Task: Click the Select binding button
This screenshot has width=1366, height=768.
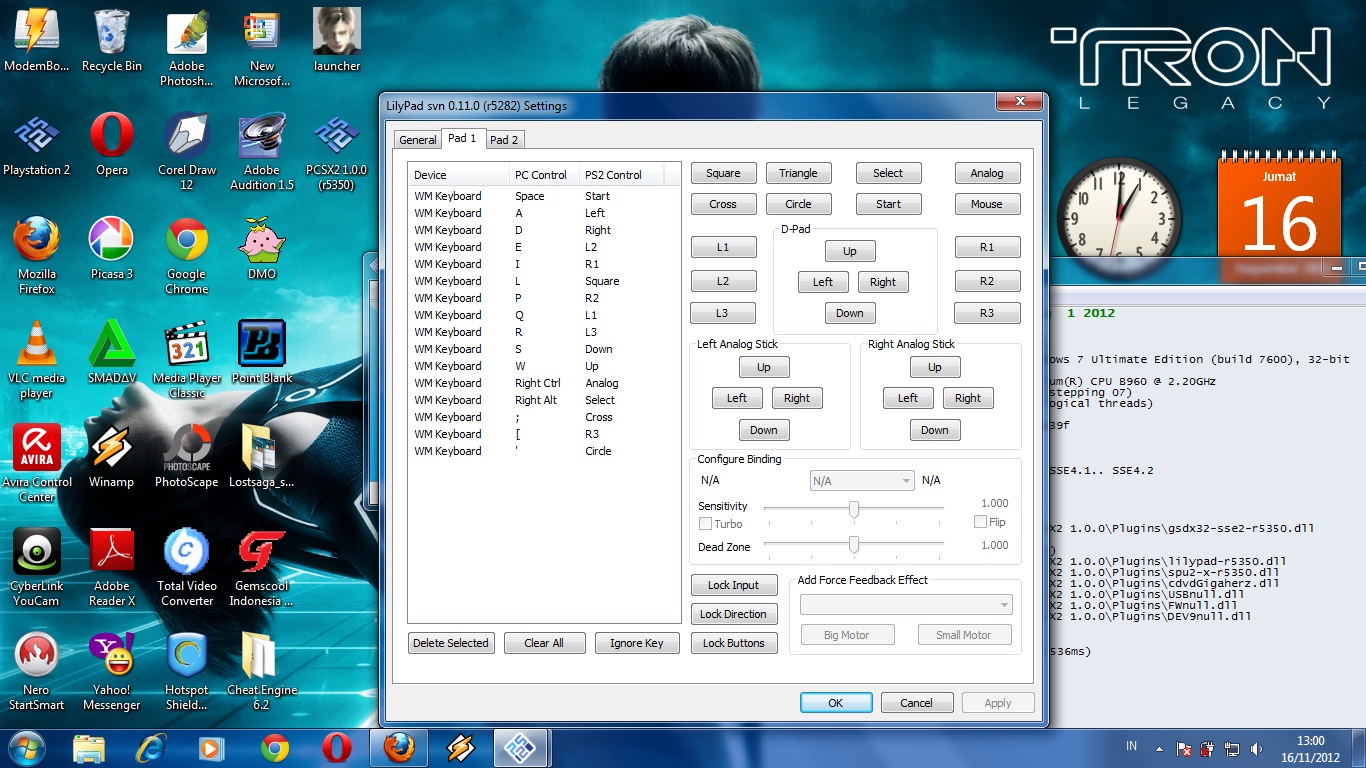Action: pos(888,173)
